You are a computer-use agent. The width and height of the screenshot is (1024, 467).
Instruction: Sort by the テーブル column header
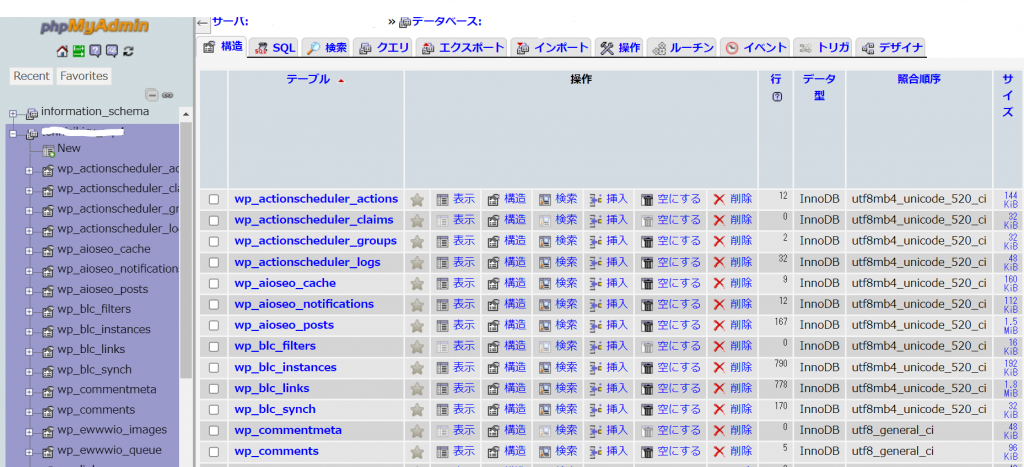click(x=308, y=79)
